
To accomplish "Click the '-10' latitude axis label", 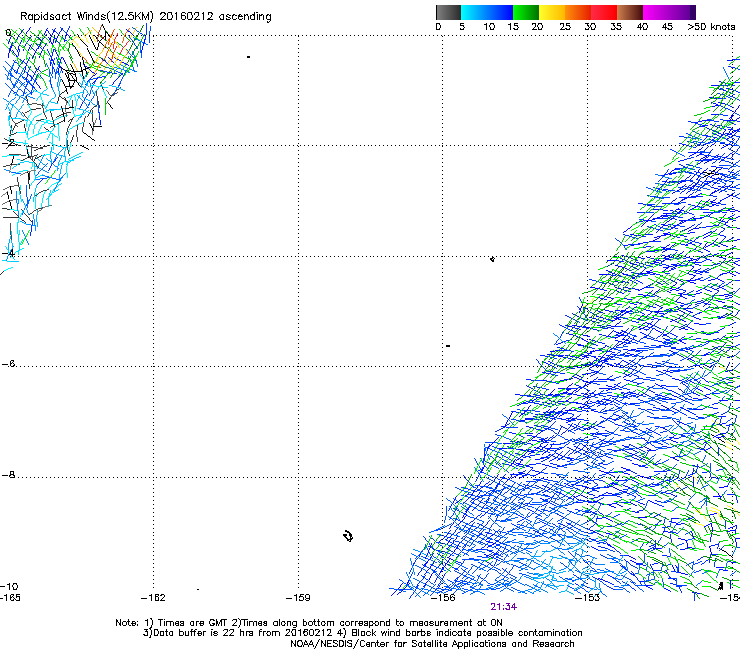I will [x=9, y=586].
